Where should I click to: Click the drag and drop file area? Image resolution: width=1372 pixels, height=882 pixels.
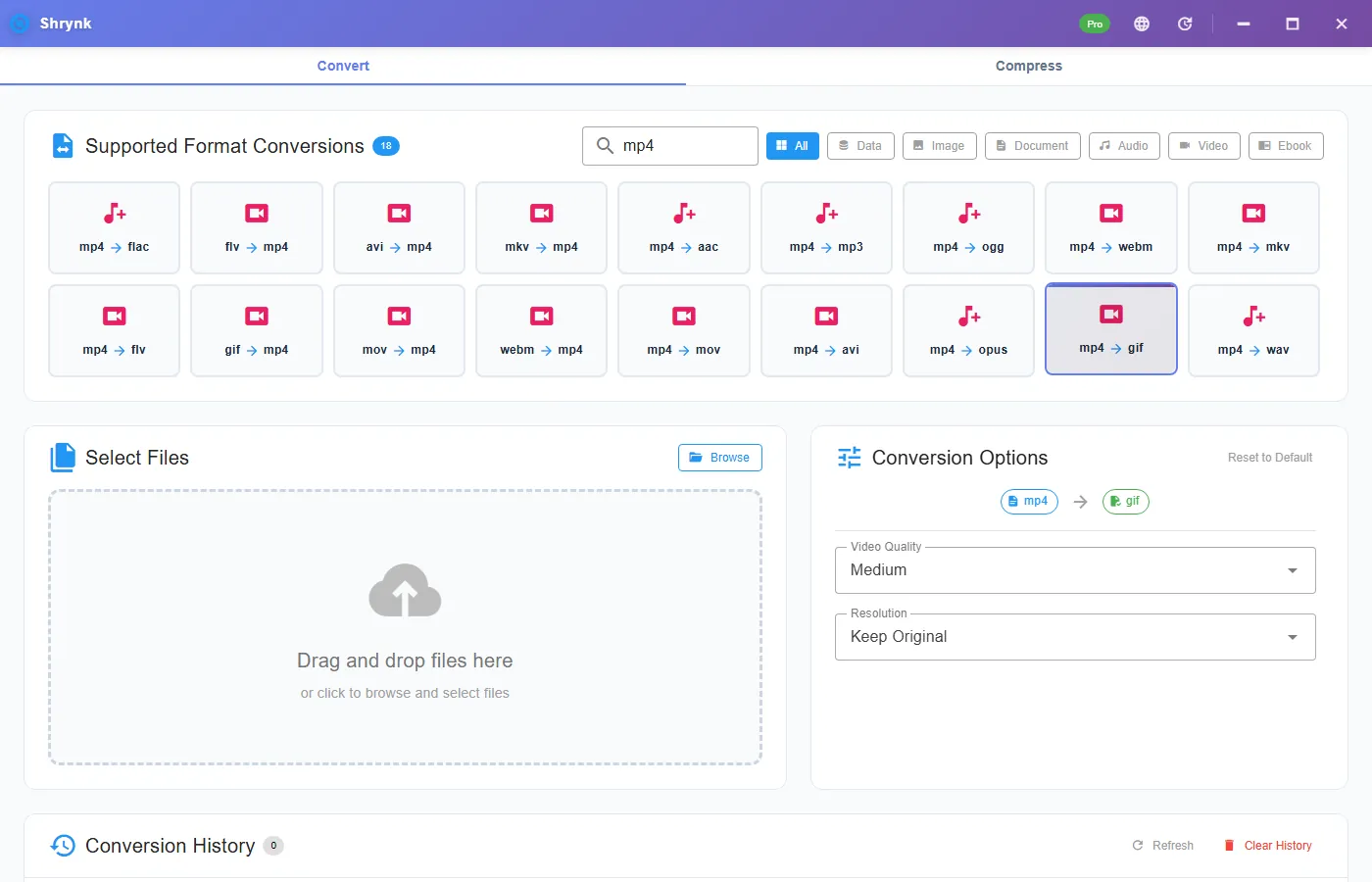pos(405,627)
